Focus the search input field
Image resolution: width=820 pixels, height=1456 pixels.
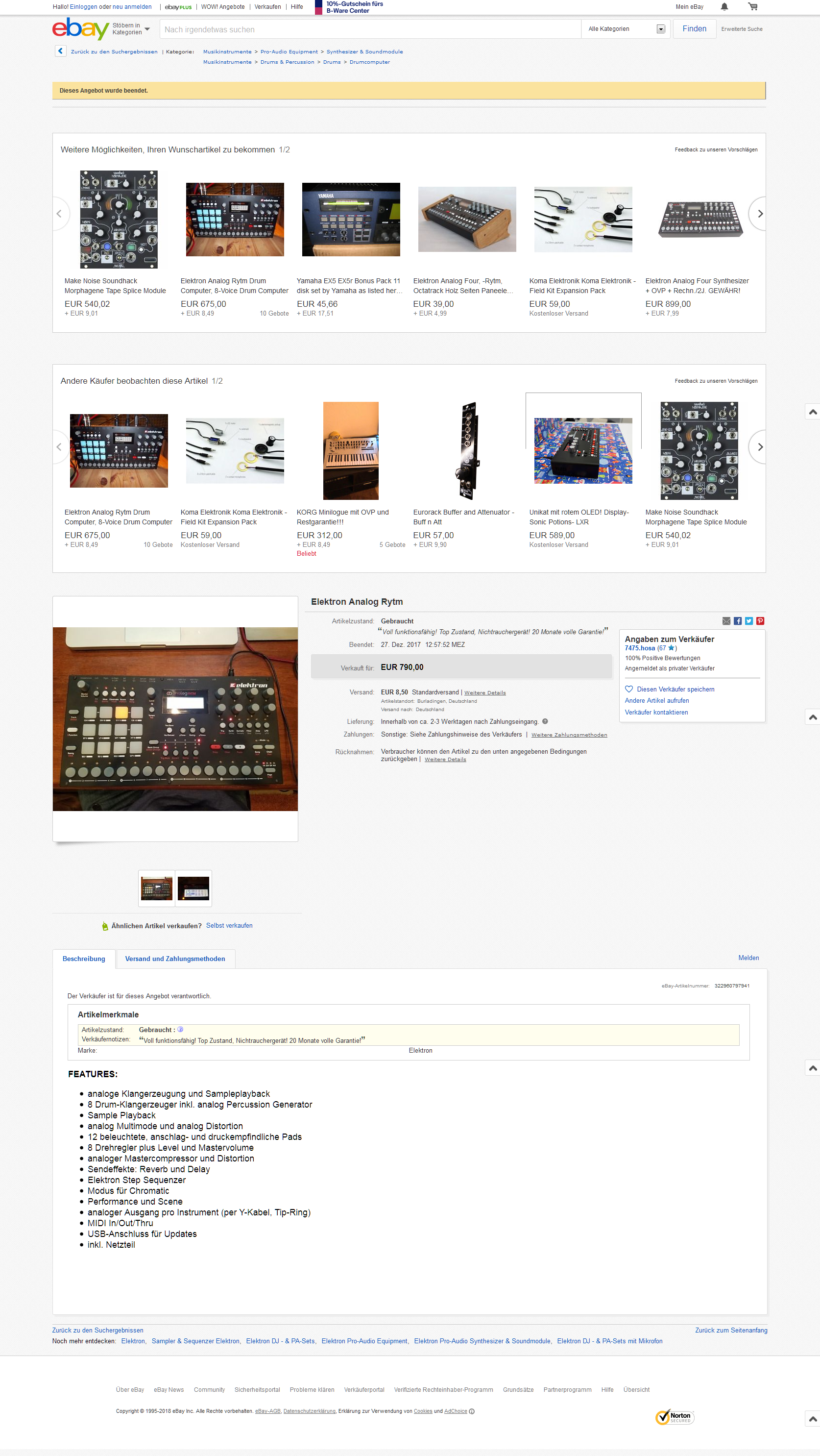[370, 29]
